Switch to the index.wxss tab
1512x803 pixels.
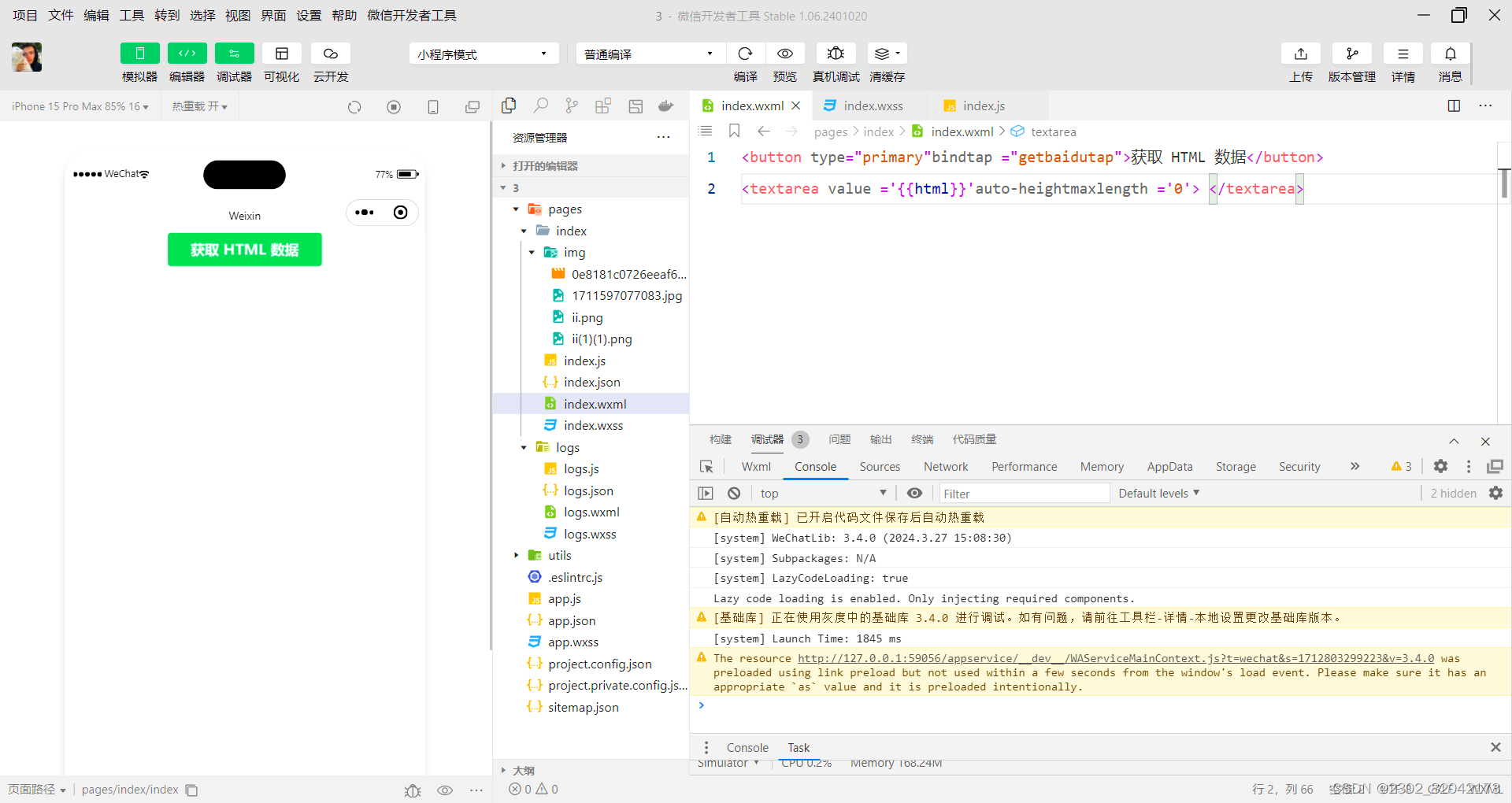pos(871,105)
